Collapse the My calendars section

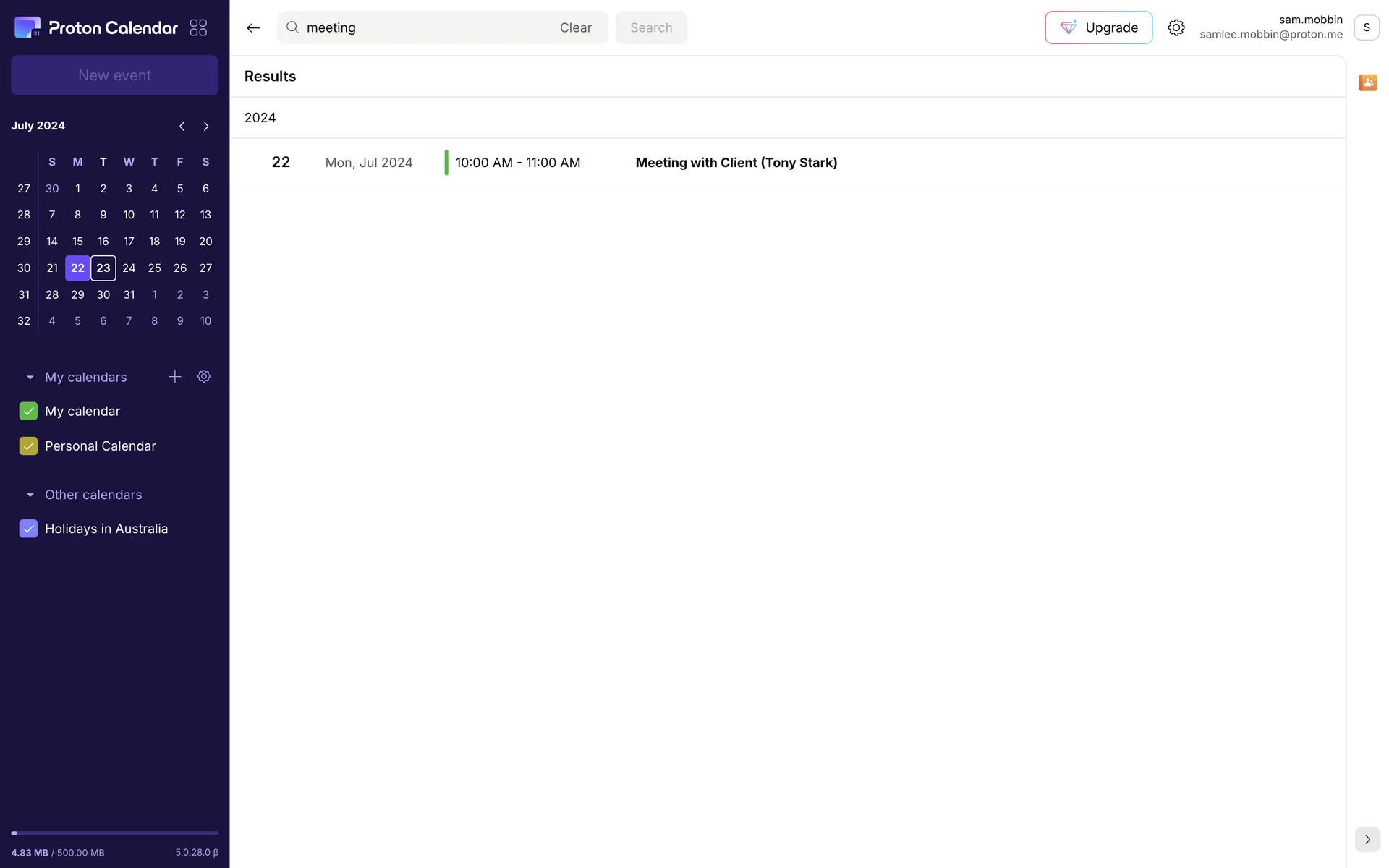point(30,378)
